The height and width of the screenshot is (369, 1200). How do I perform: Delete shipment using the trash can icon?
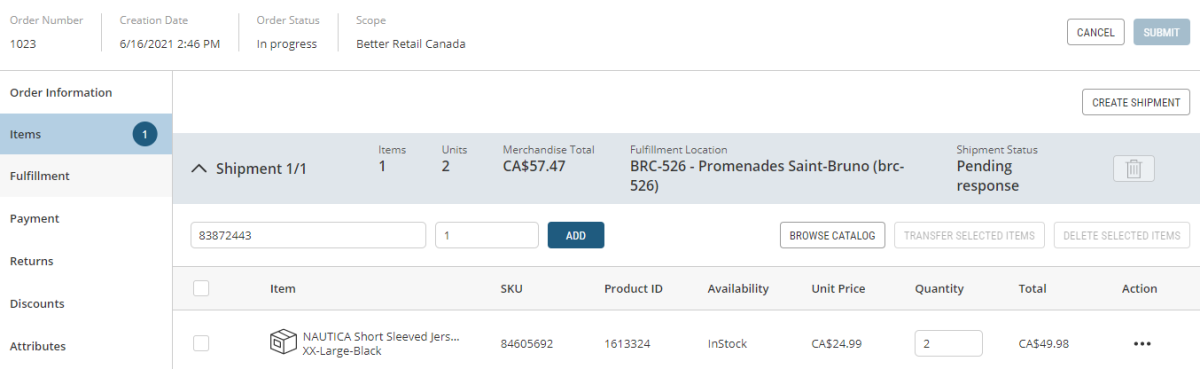[x=1133, y=169]
